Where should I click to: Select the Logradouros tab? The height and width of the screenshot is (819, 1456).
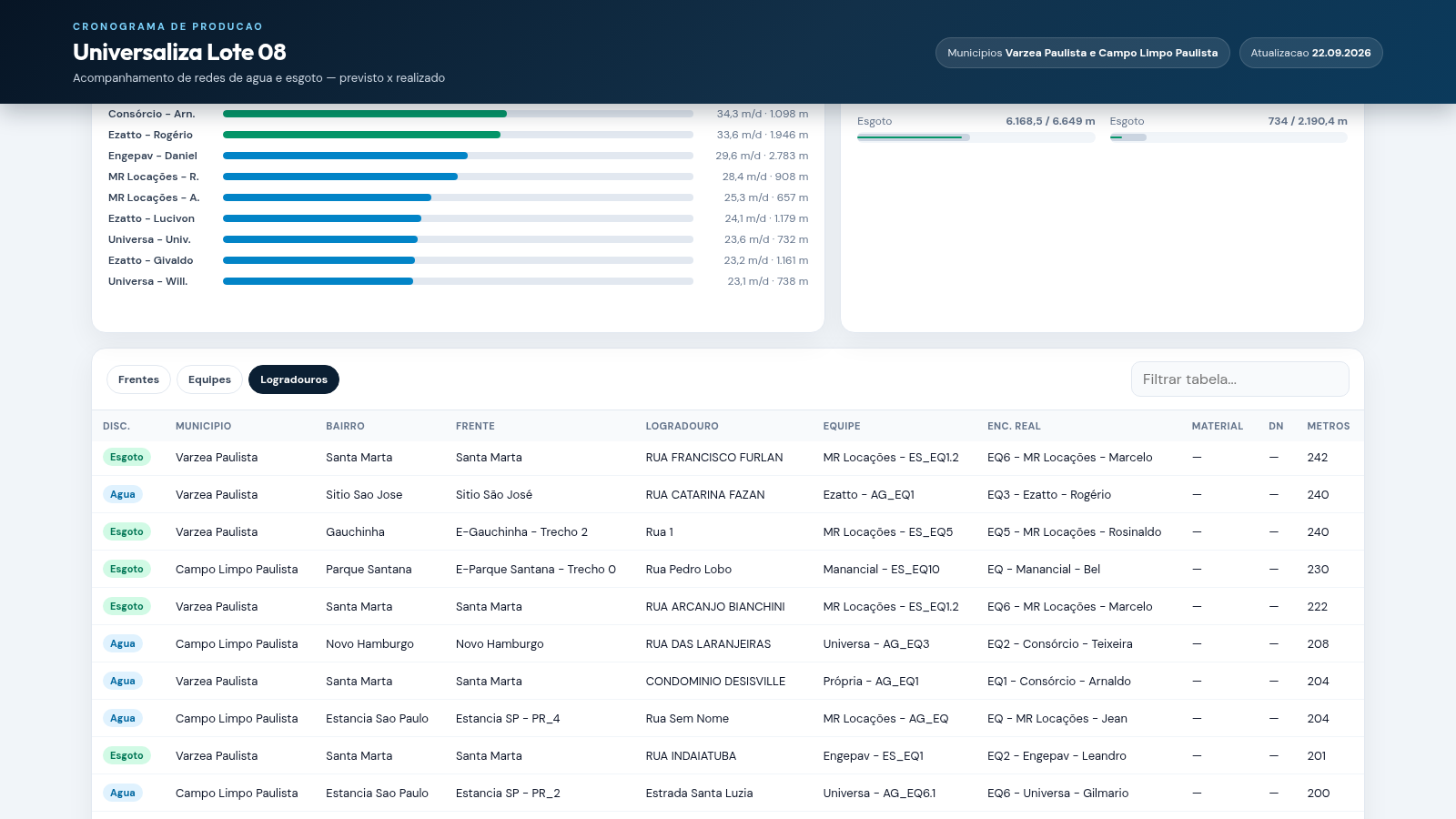pyautogui.click(x=293, y=379)
